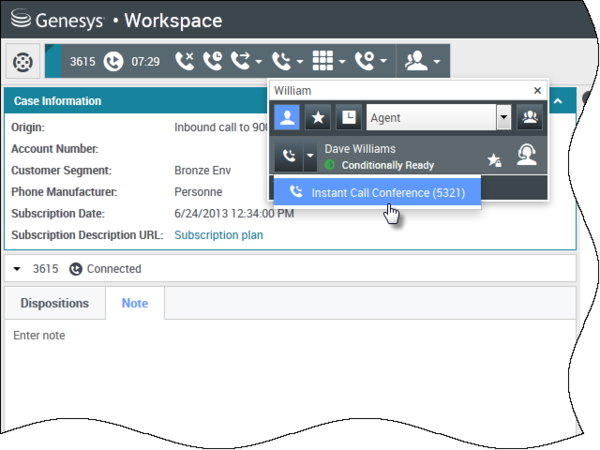The image size is (600, 450).
Task: Open the Agent type dropdown
Action: 504,118
